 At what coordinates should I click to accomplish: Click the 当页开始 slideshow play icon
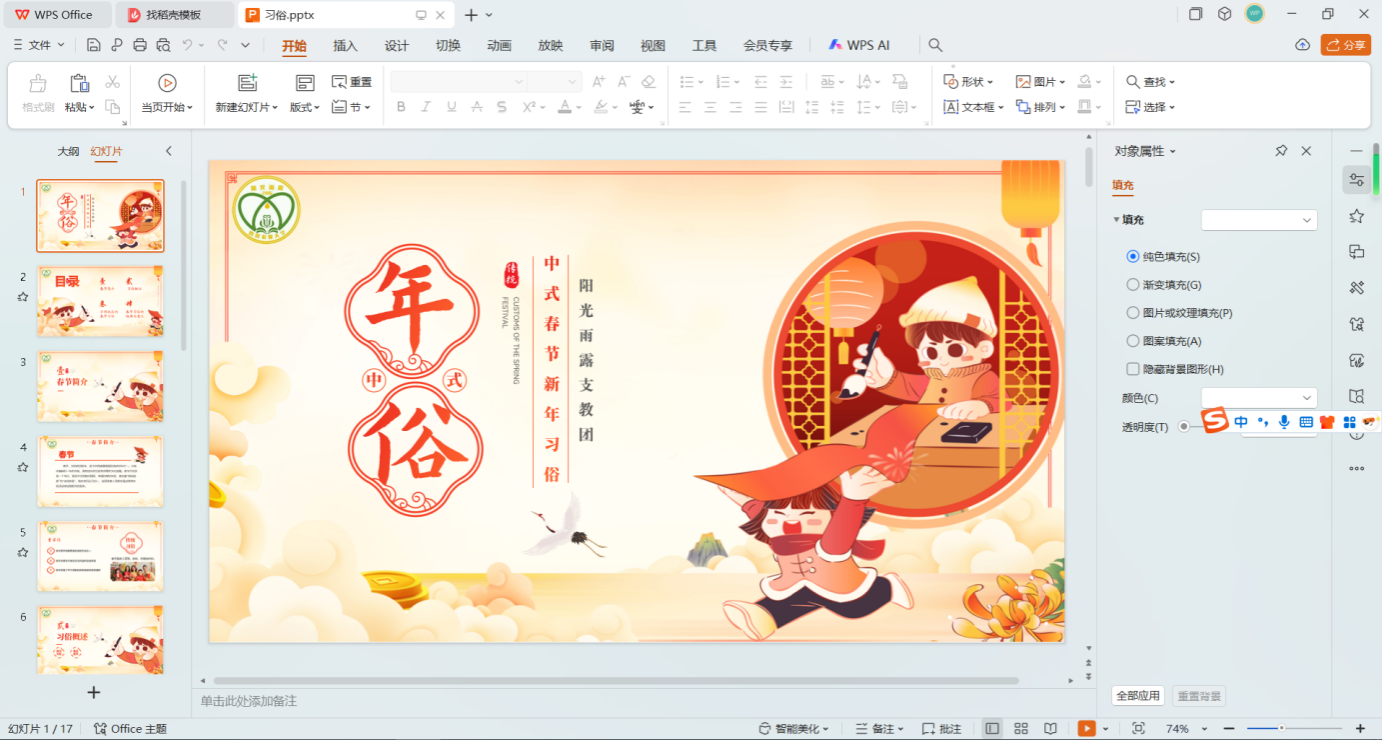click(167, 83)
